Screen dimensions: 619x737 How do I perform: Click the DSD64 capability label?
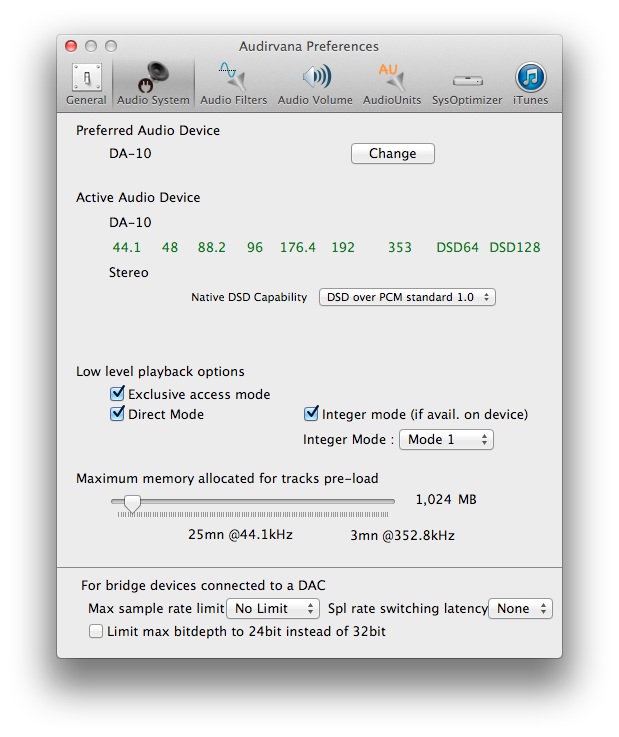tap(457, 247)
